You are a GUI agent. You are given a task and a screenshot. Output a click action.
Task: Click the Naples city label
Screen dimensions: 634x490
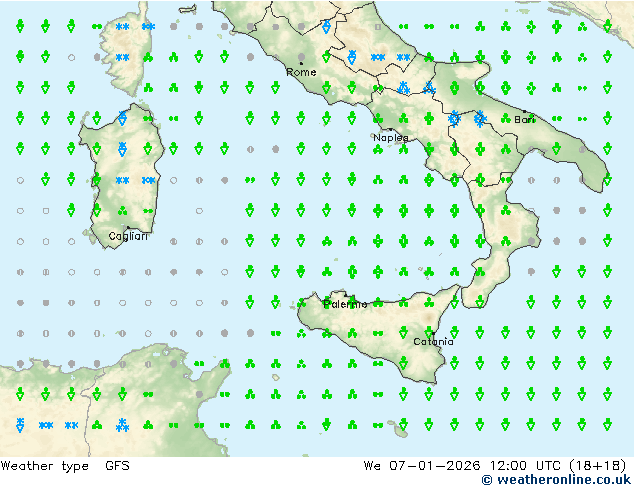coord(391,138)
